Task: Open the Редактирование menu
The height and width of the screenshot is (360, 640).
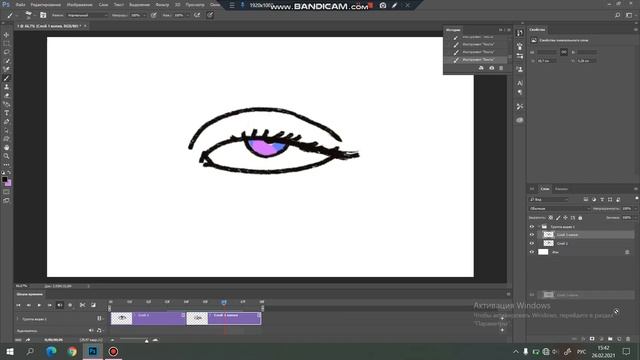Action: (x=46, y=4)
